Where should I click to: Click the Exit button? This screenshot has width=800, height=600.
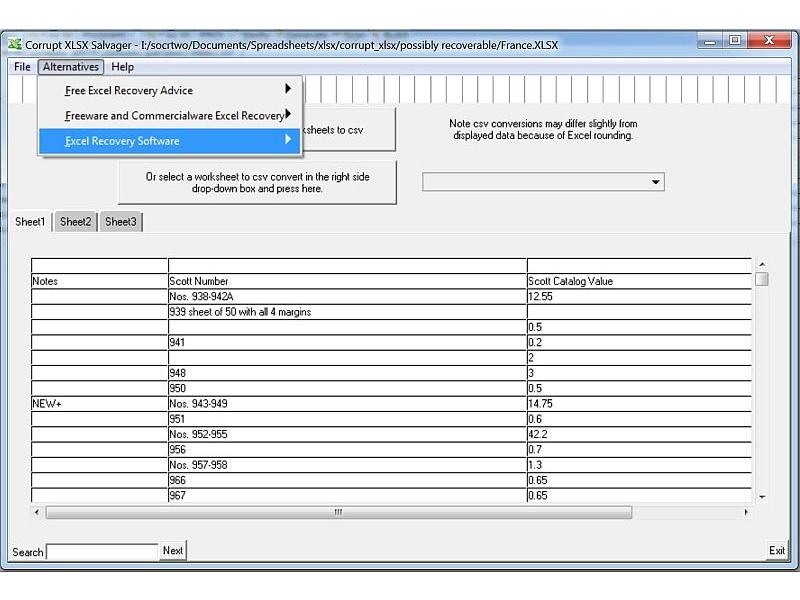[777, 550]
